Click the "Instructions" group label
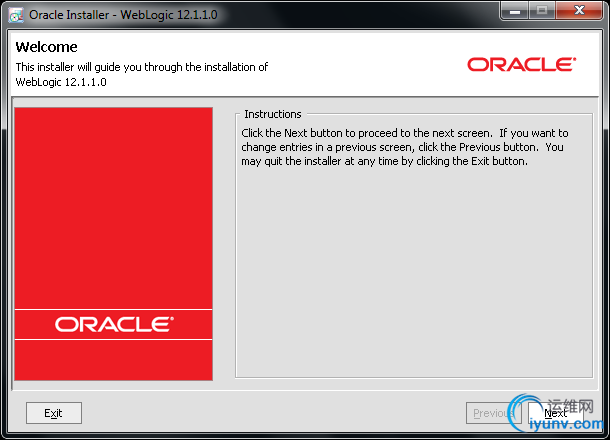Viewport: 610px width, 440px height. (273, 114)
